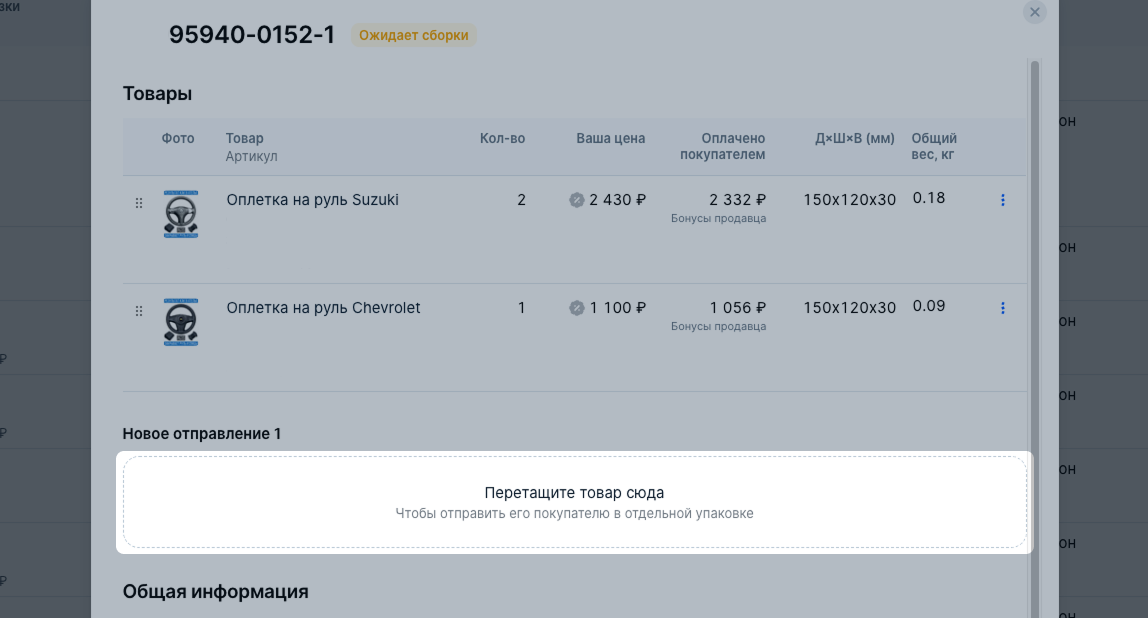Click Бонусы продавца under 1 056 ₽
This screenshot has height=618, width=1148.
pos(718,327)
